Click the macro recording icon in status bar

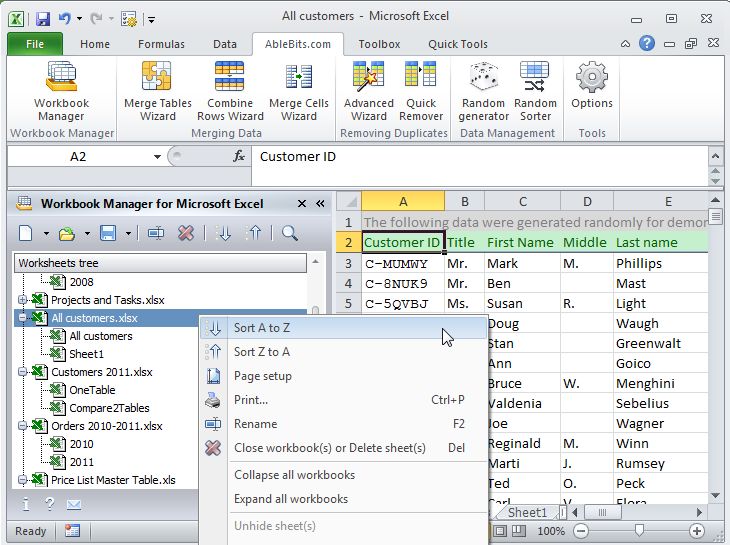(x=72, y=531)
